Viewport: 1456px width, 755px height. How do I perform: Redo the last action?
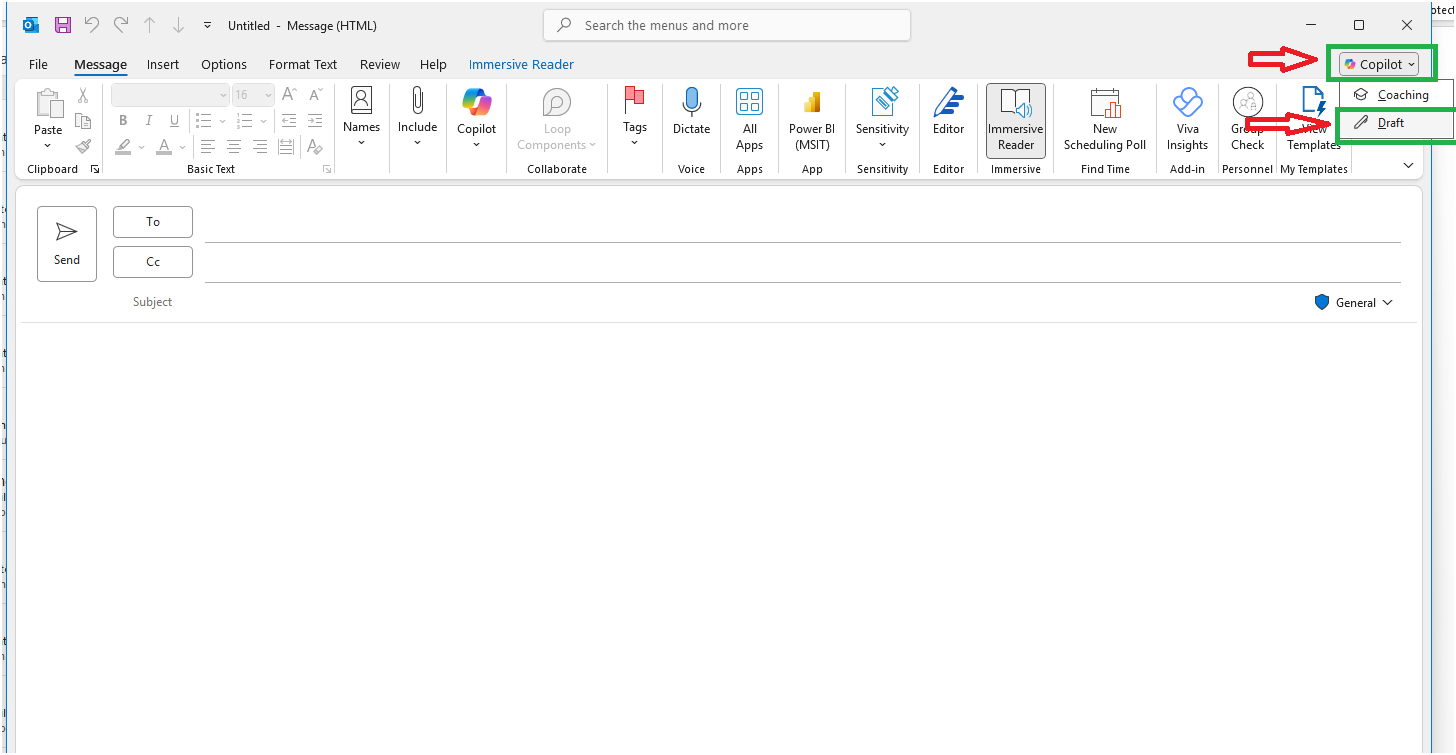point(121,25)
